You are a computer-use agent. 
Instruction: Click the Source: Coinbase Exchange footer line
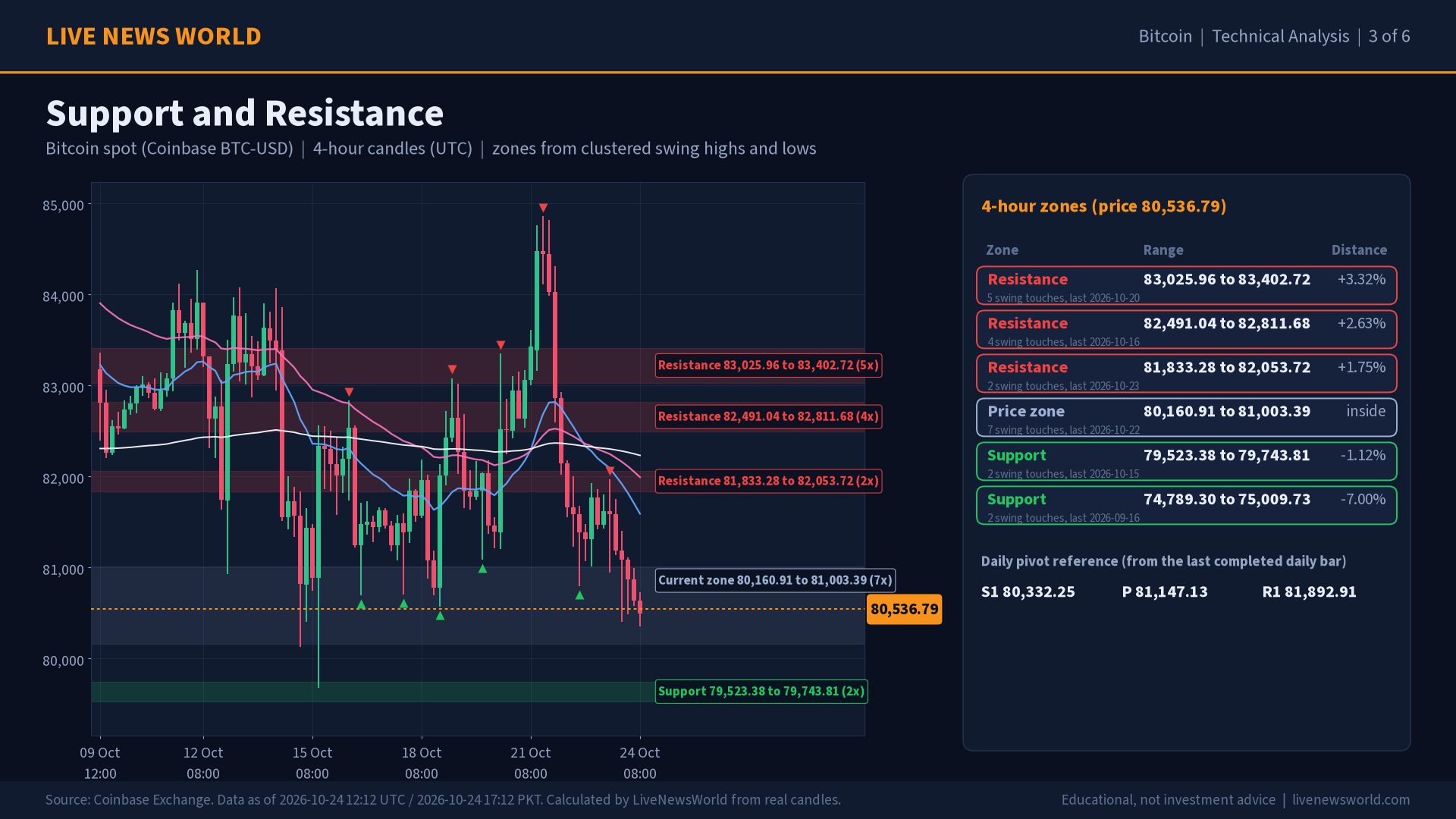(x=443, y=800)
